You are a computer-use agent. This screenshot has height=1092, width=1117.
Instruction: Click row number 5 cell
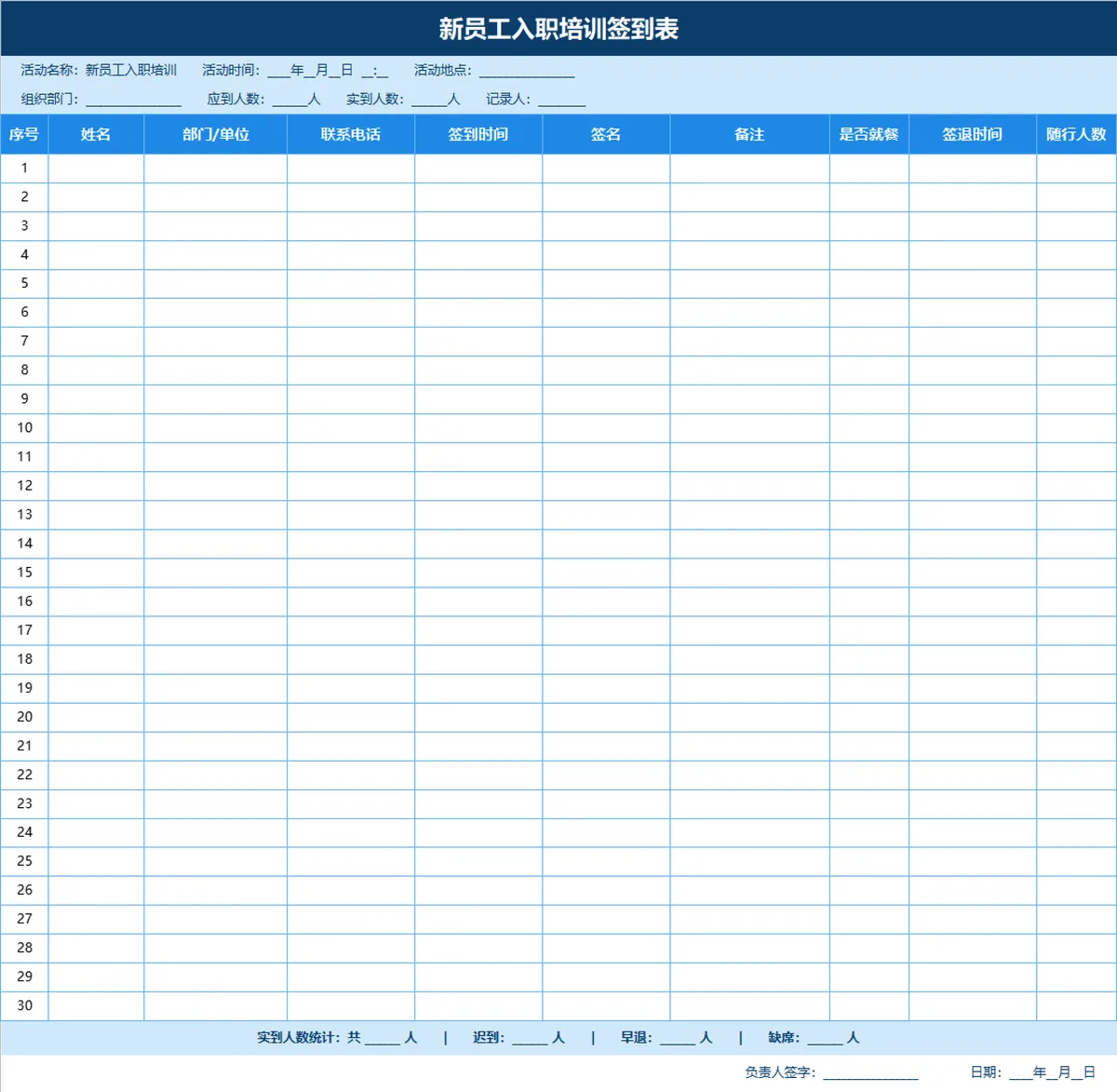(x=24, y=284)
